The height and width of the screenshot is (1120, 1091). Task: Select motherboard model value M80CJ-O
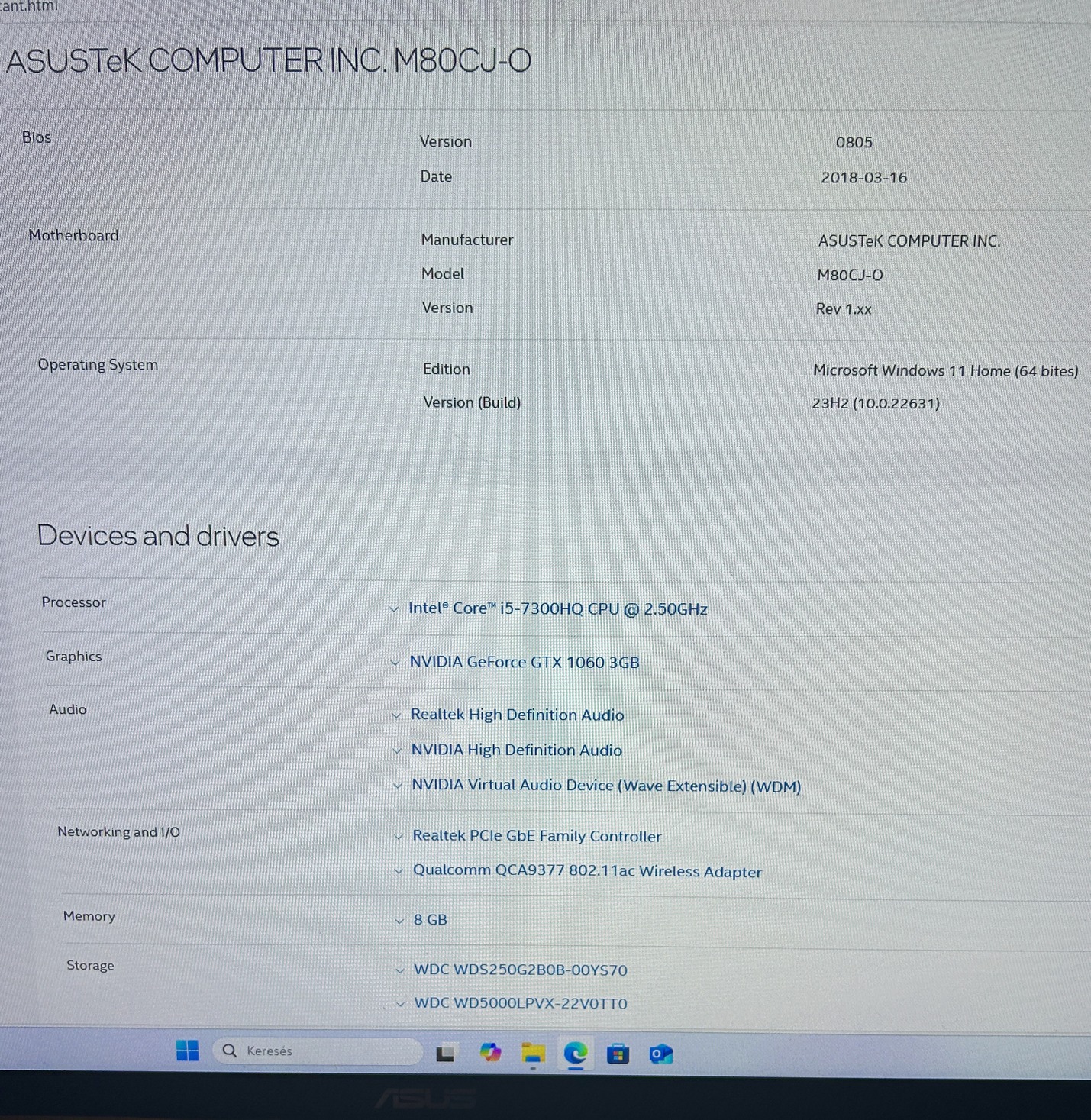(x=850, y=275)
